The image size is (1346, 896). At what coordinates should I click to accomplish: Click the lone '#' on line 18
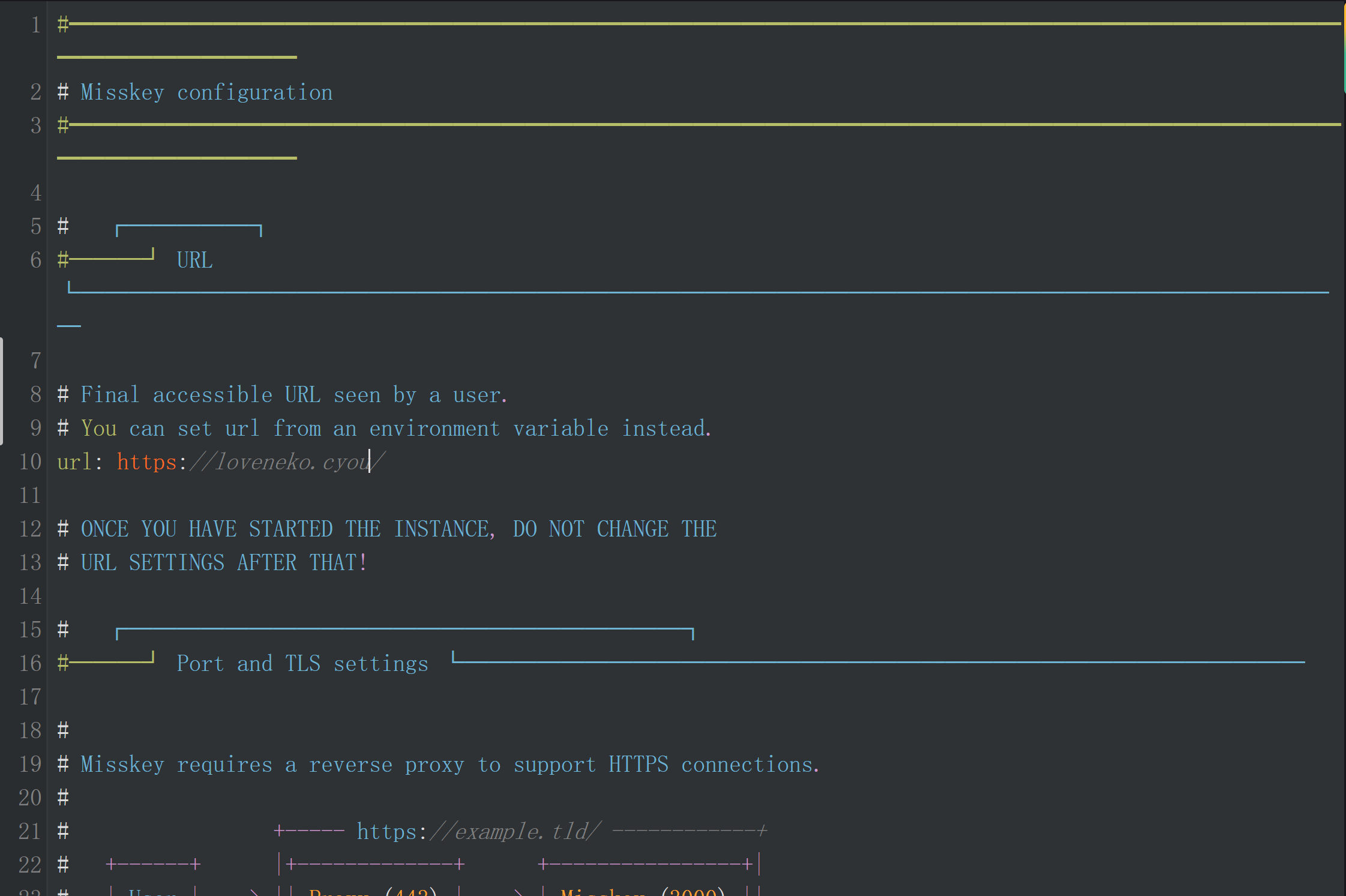pos(63,730)
